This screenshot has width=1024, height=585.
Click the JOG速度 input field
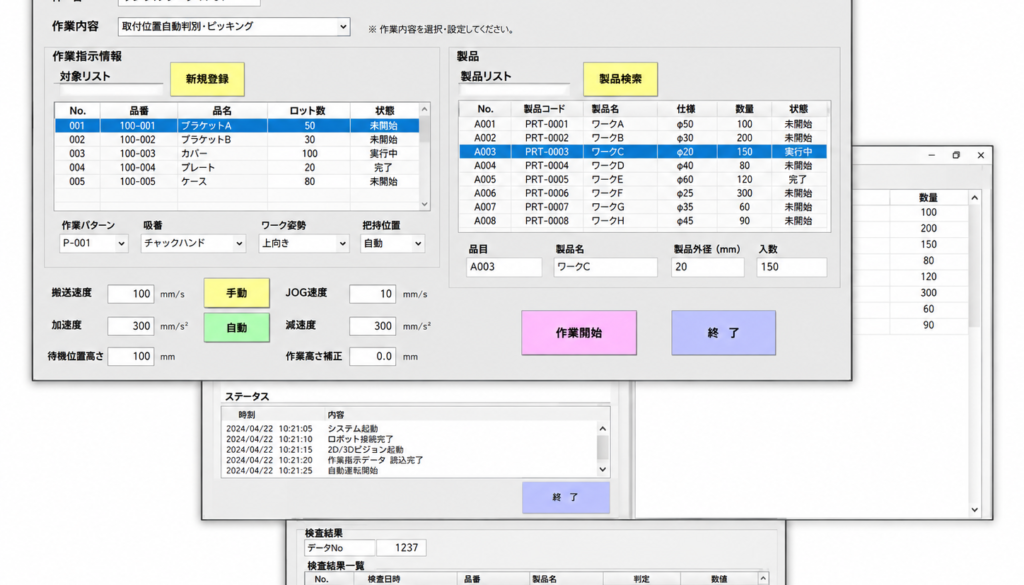click(372, 294)
